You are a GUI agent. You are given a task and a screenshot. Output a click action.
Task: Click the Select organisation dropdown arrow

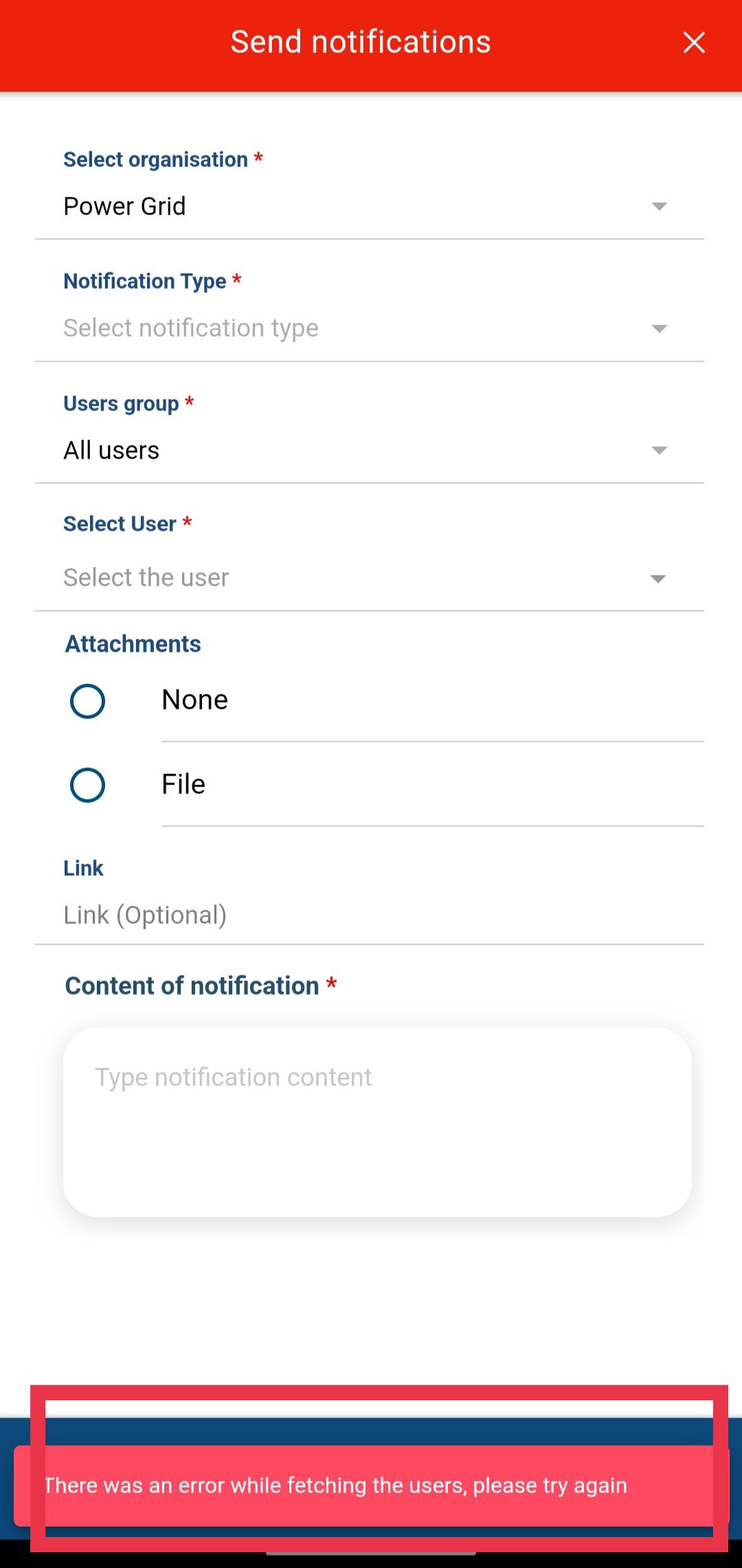click(659, 207)
